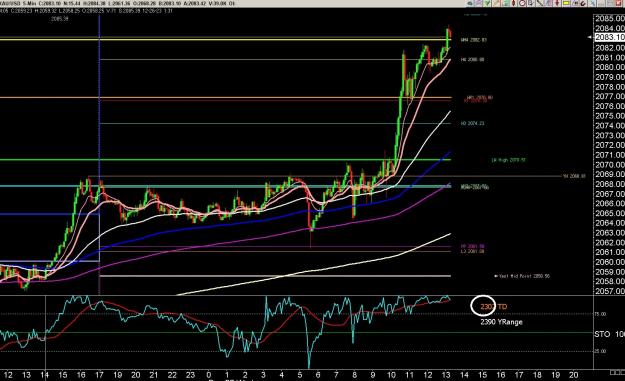
Task: Click the green LW High level label
Action: (508, 160)
